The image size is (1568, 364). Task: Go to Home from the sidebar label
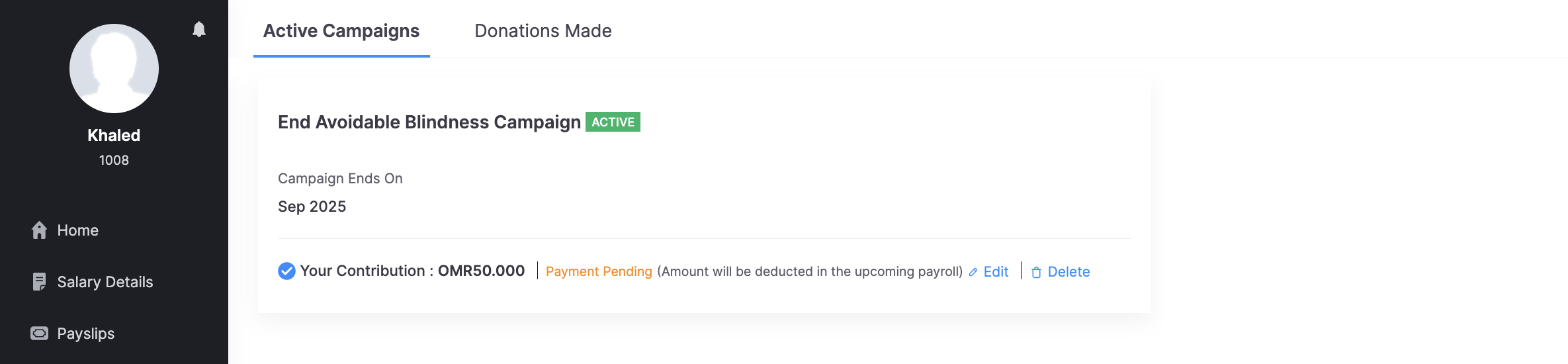[x=78, y=230]
